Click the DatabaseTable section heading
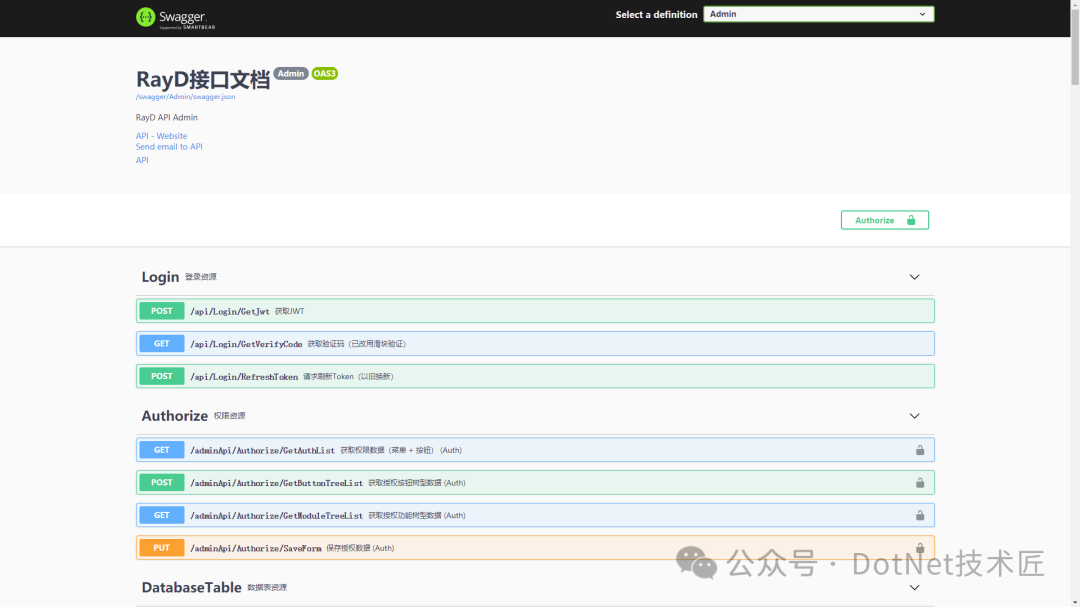 tap(191, 588)
